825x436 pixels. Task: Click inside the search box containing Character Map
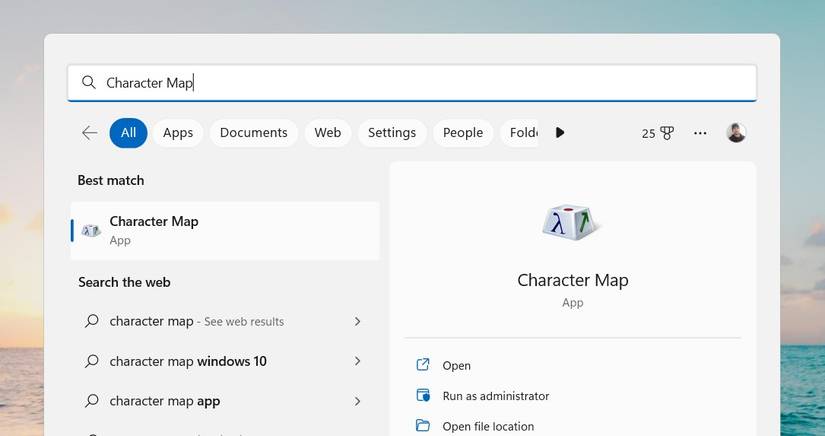(x=412, y=83)
